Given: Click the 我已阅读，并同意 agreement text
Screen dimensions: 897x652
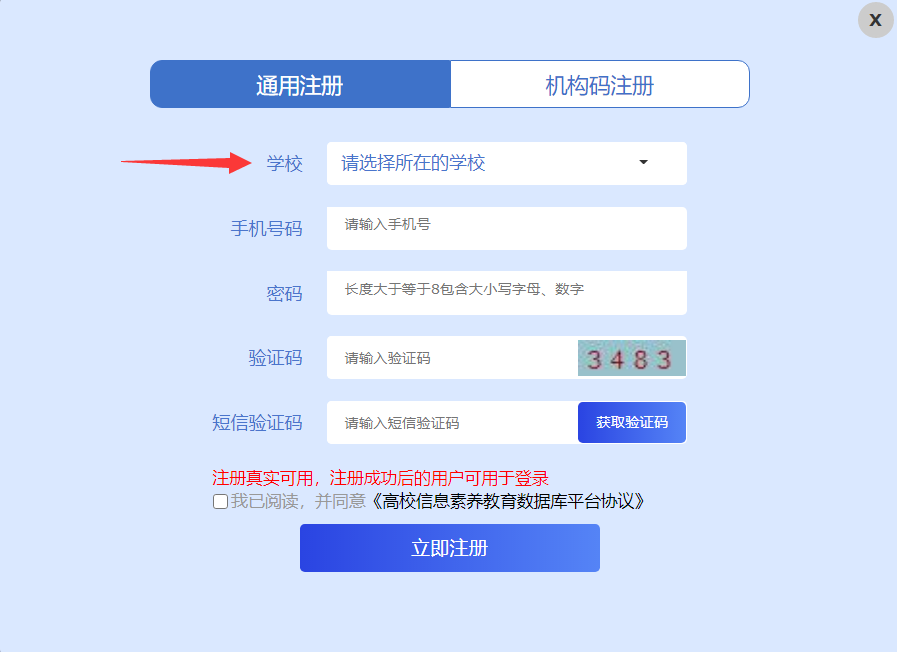Looking at the screenshot, I should (298, 502).
